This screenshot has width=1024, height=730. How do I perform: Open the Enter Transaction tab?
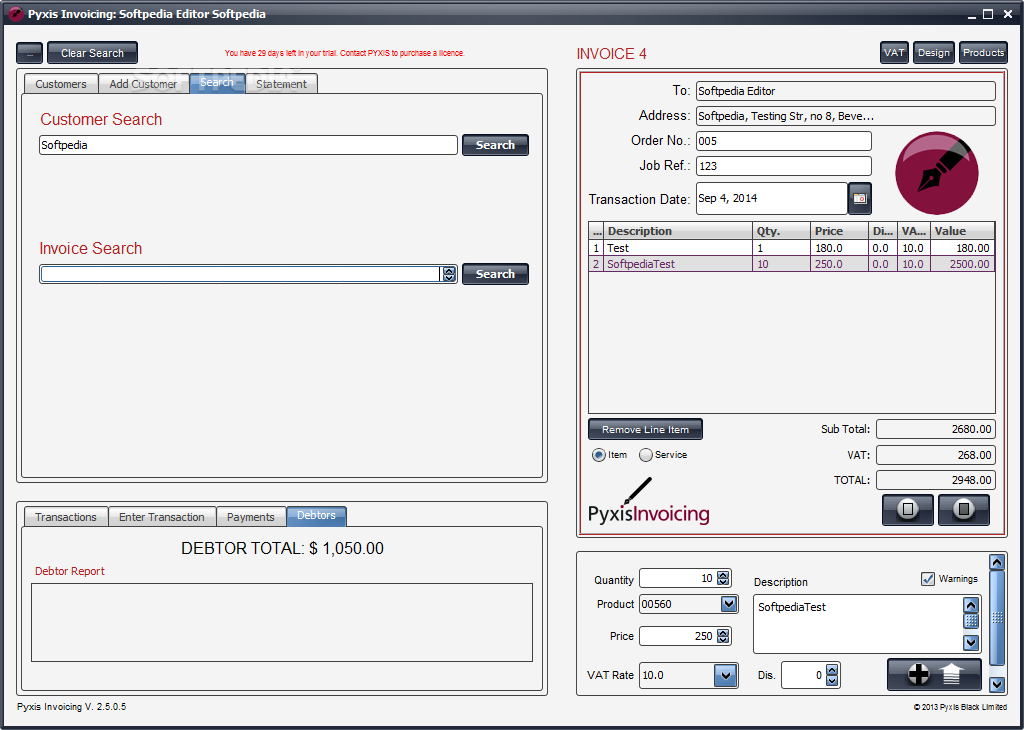pyautogui.click(x=162, y=517)
